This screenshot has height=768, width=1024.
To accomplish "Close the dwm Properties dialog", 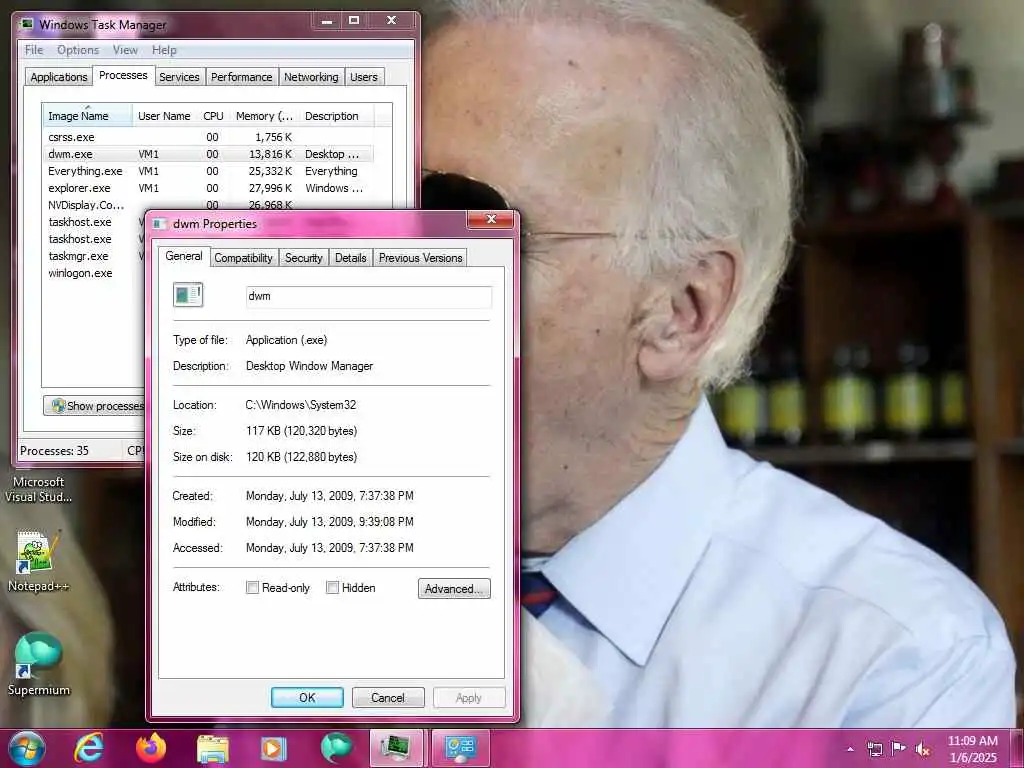I will pyautogui.click(x=492, y=219).
